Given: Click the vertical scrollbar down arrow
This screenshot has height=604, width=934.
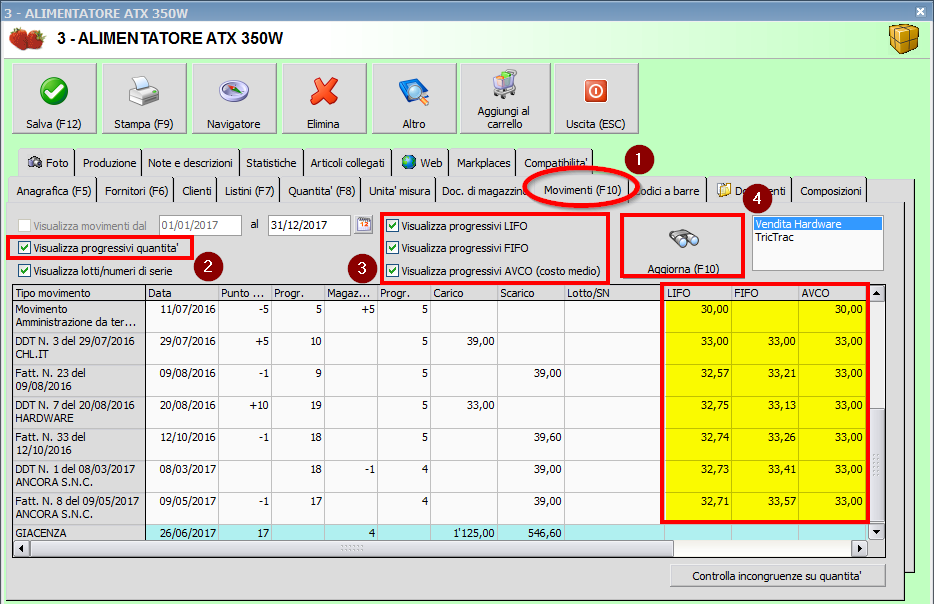Looking at the screenshot, I should [877, 532].
